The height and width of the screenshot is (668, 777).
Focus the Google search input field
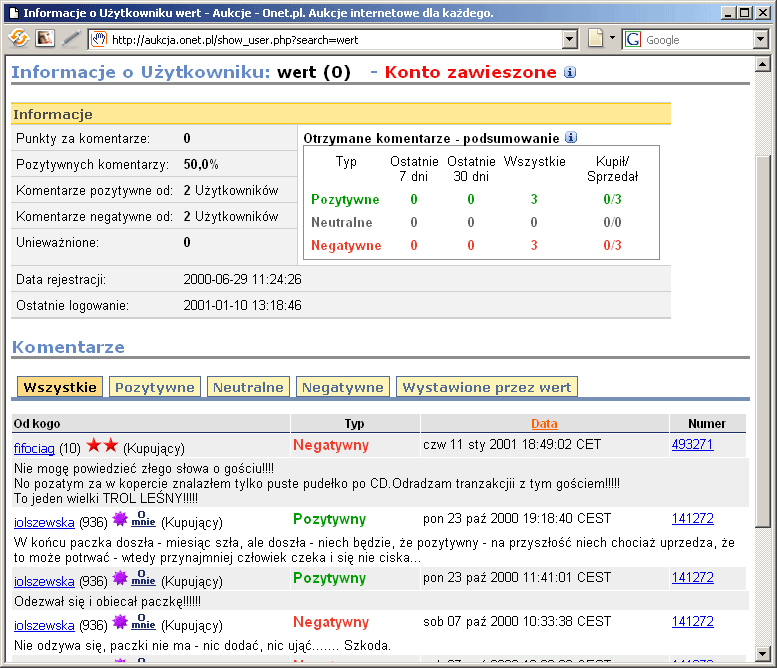[x=698, y=40]
